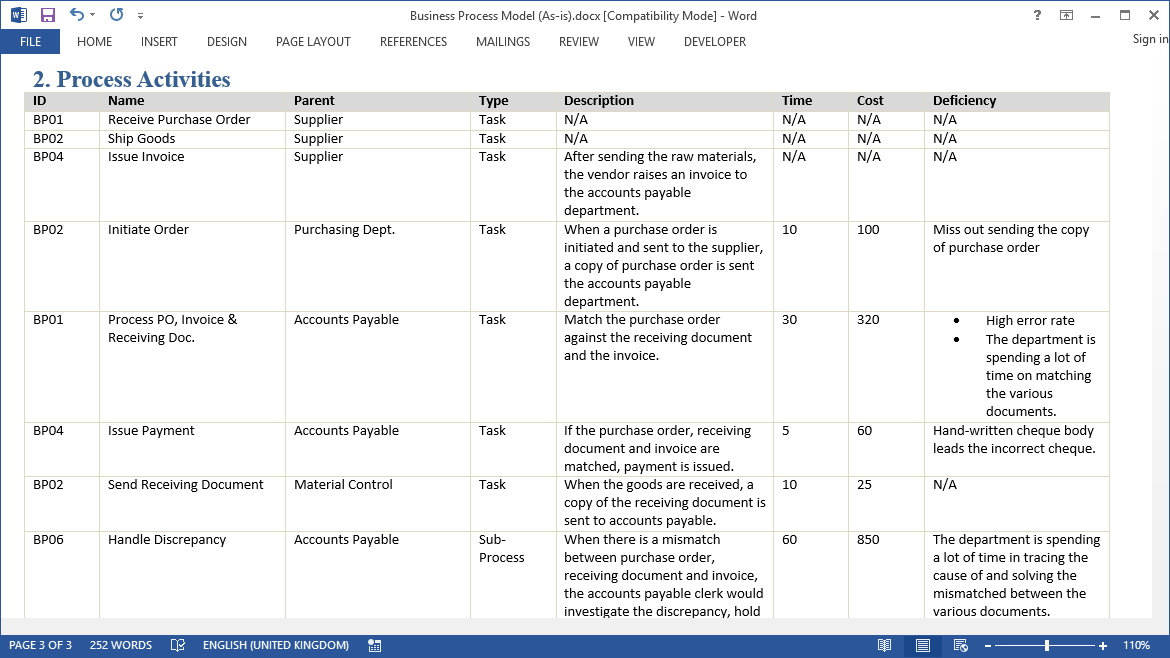This screenshot has height=658, width=1170.
Task: Switch to Web Layout view
Action: point(960,645)
